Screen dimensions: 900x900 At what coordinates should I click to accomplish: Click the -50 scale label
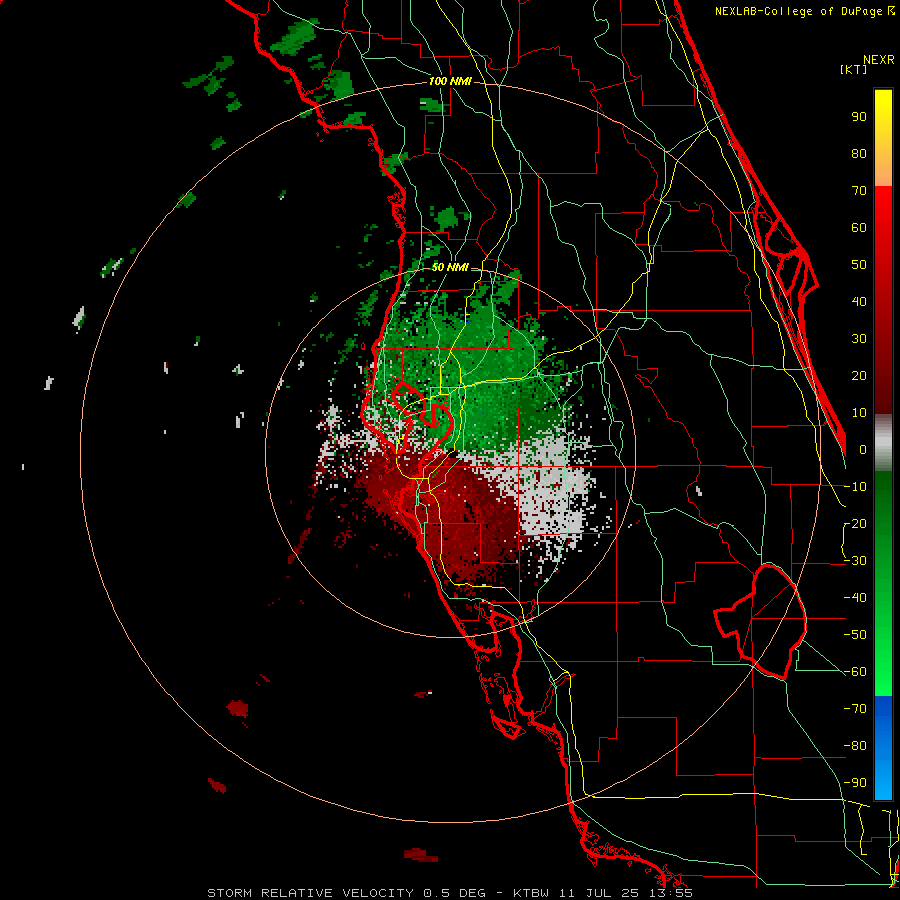coord(855,635)
